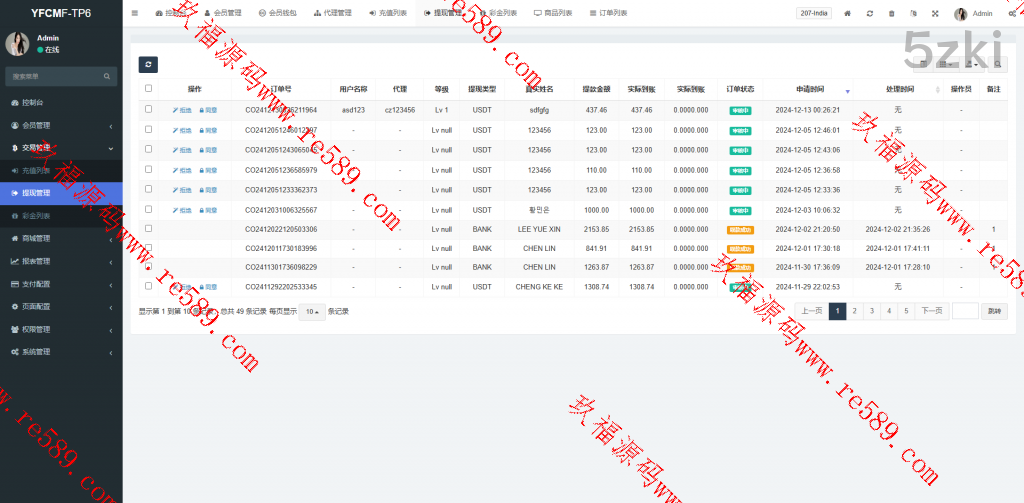The image size is (1024, 503).
Task: Click the home icon in top bar
Action: click(847, 14)
